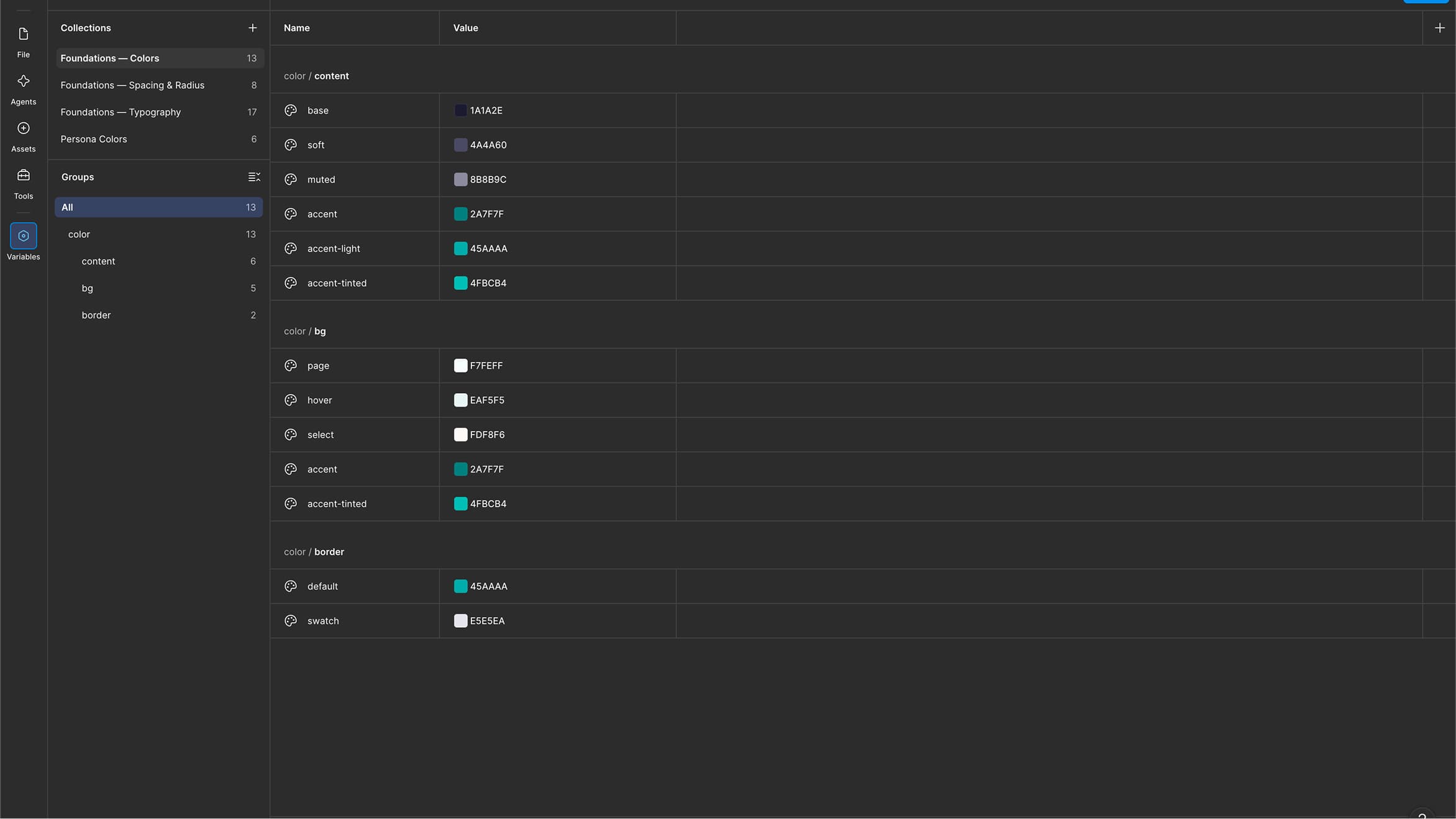Open the File sidebar panel

(23, 42)
